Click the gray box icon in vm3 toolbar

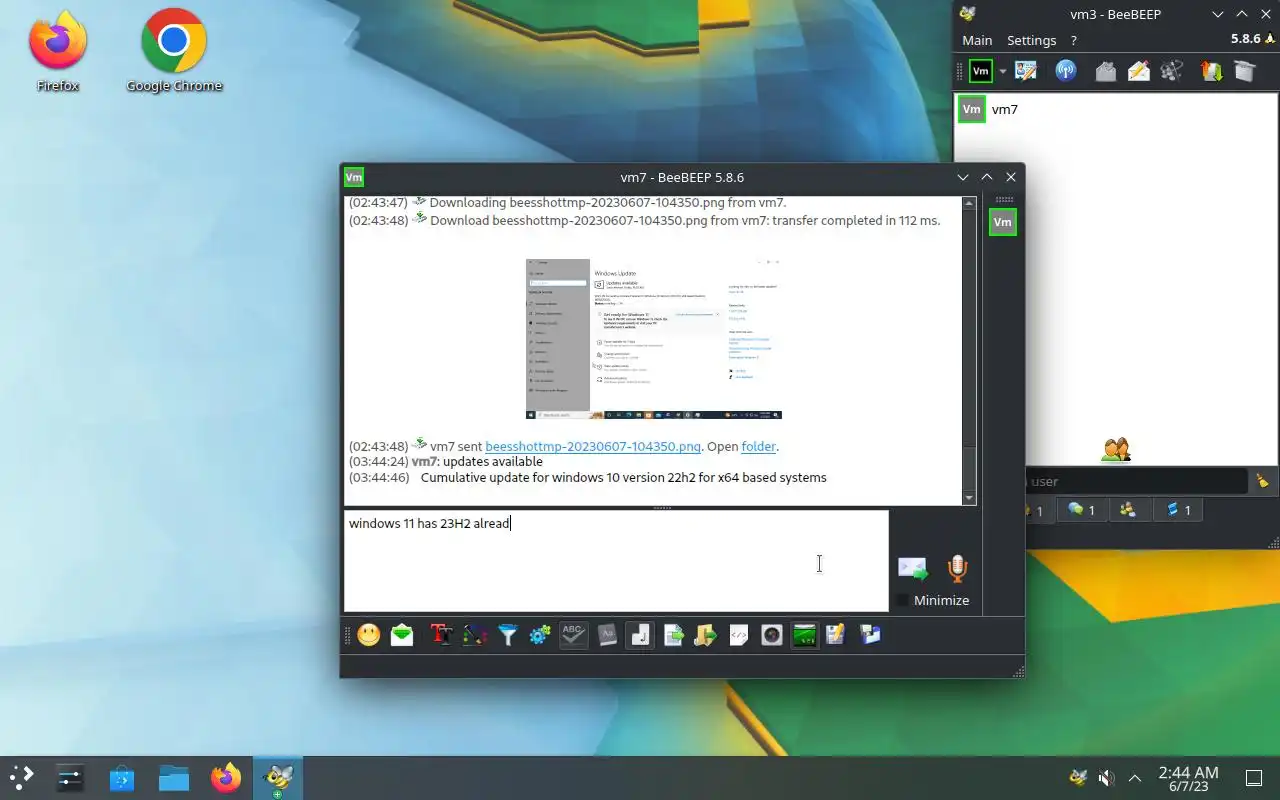coord(1244,71)
